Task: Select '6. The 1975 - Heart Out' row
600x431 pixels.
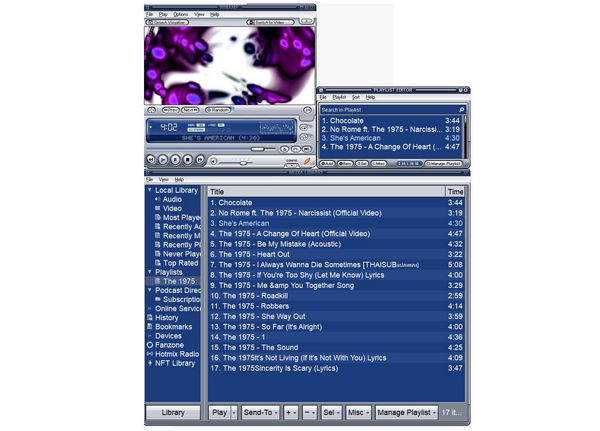Action: point(336,255)
